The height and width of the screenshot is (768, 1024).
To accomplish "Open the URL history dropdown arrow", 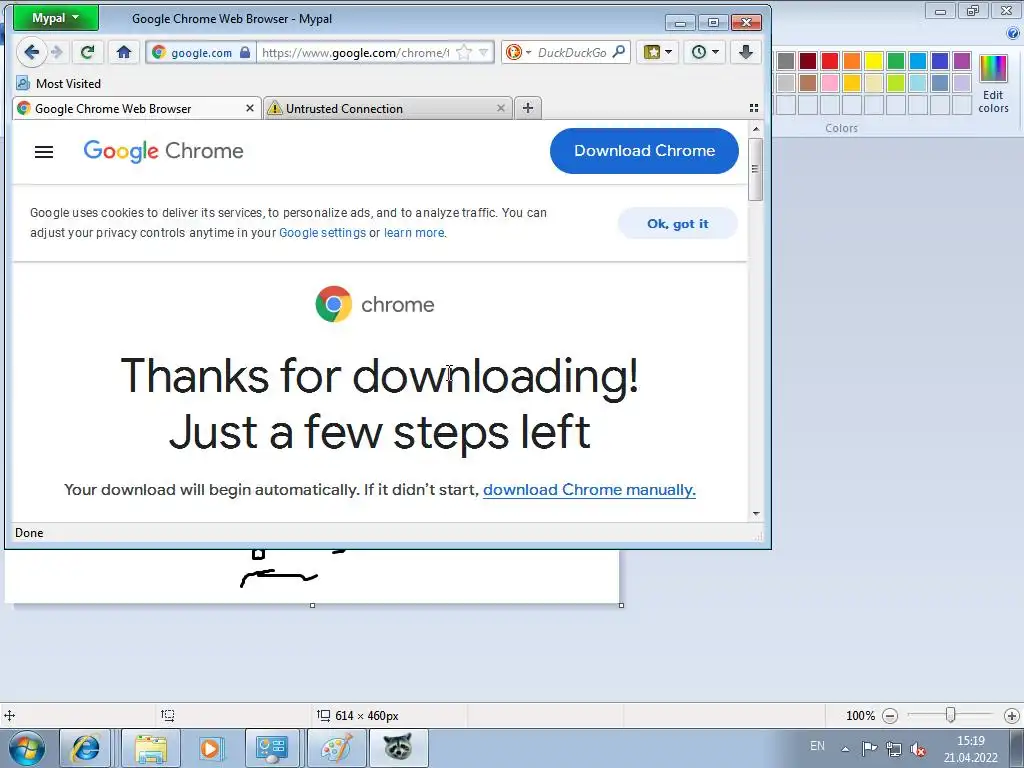I will pyautogui.click(x=484, y=52).
